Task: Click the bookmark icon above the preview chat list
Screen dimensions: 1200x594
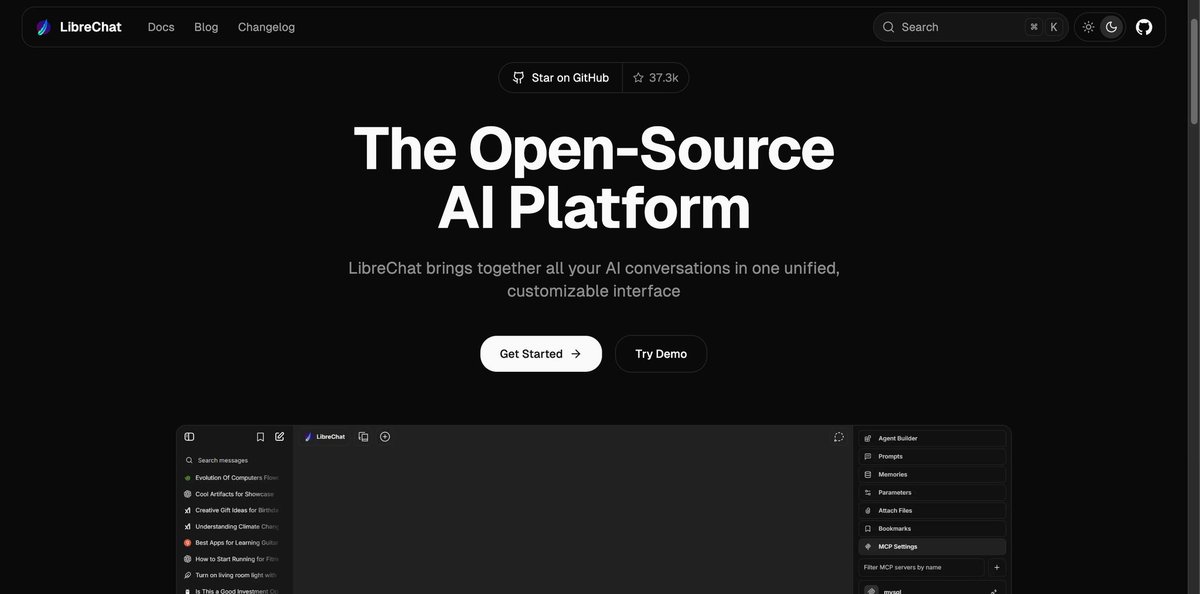Action: [260, 437]
